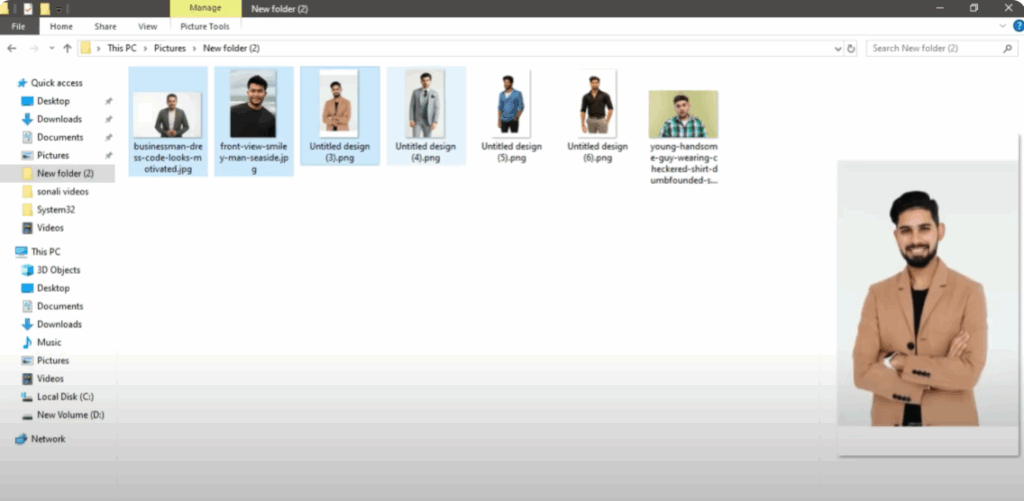
Task: Expand the ribbon with the chevron
Action: tap(1003, 26)
